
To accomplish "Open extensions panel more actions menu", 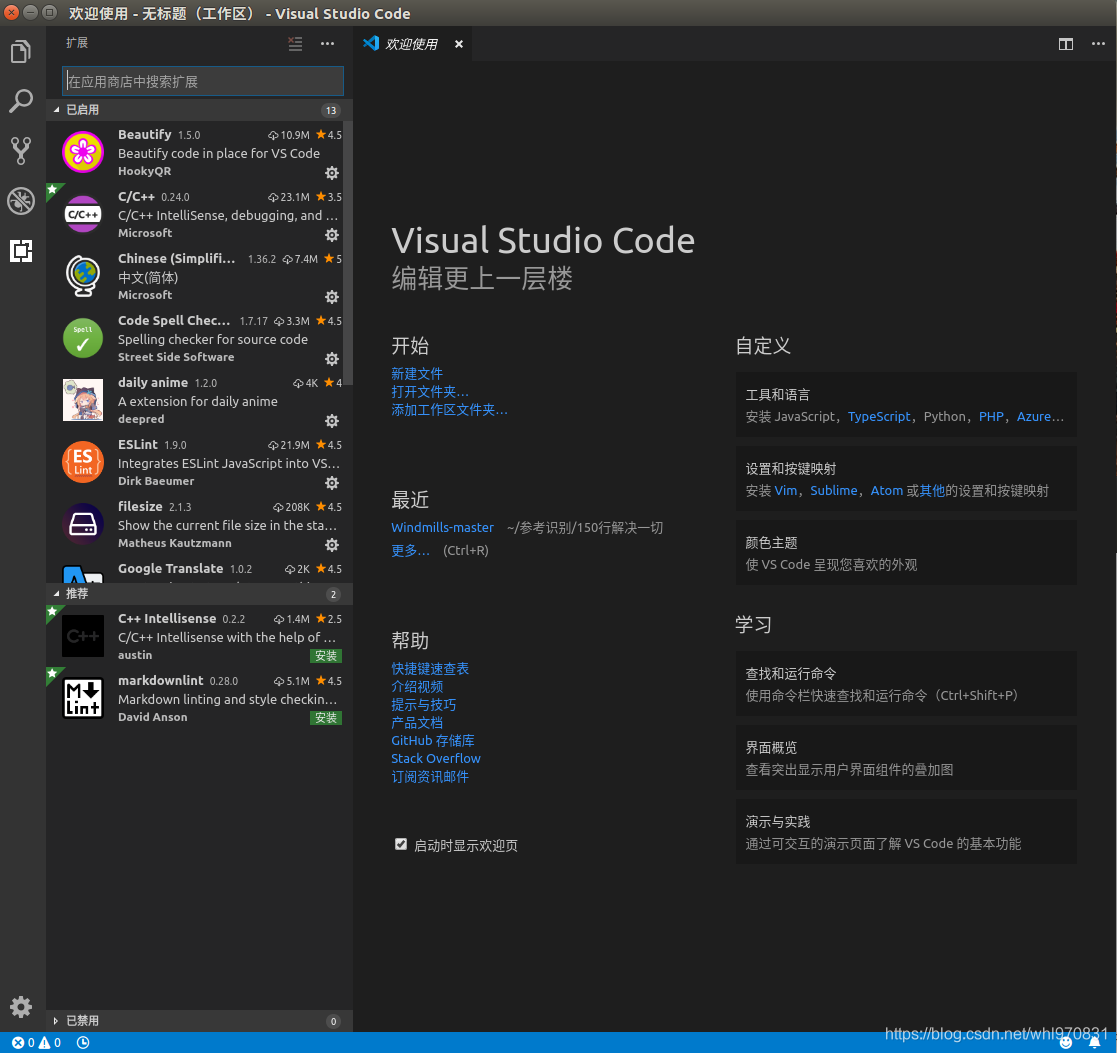I will (x=327, y=43).
